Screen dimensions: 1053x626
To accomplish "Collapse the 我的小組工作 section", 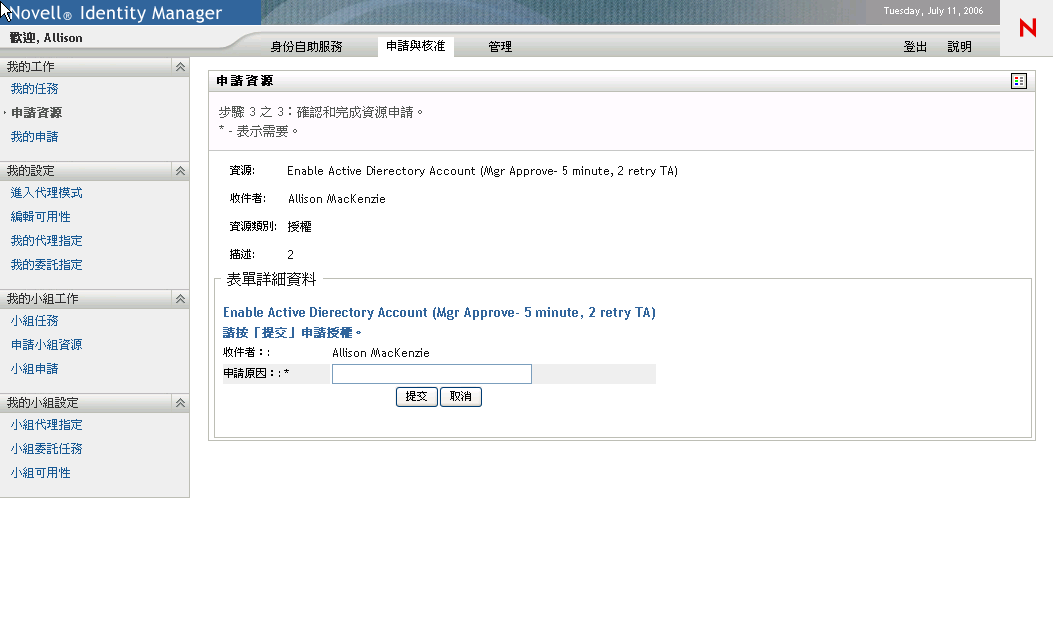I will pos(180,299).
